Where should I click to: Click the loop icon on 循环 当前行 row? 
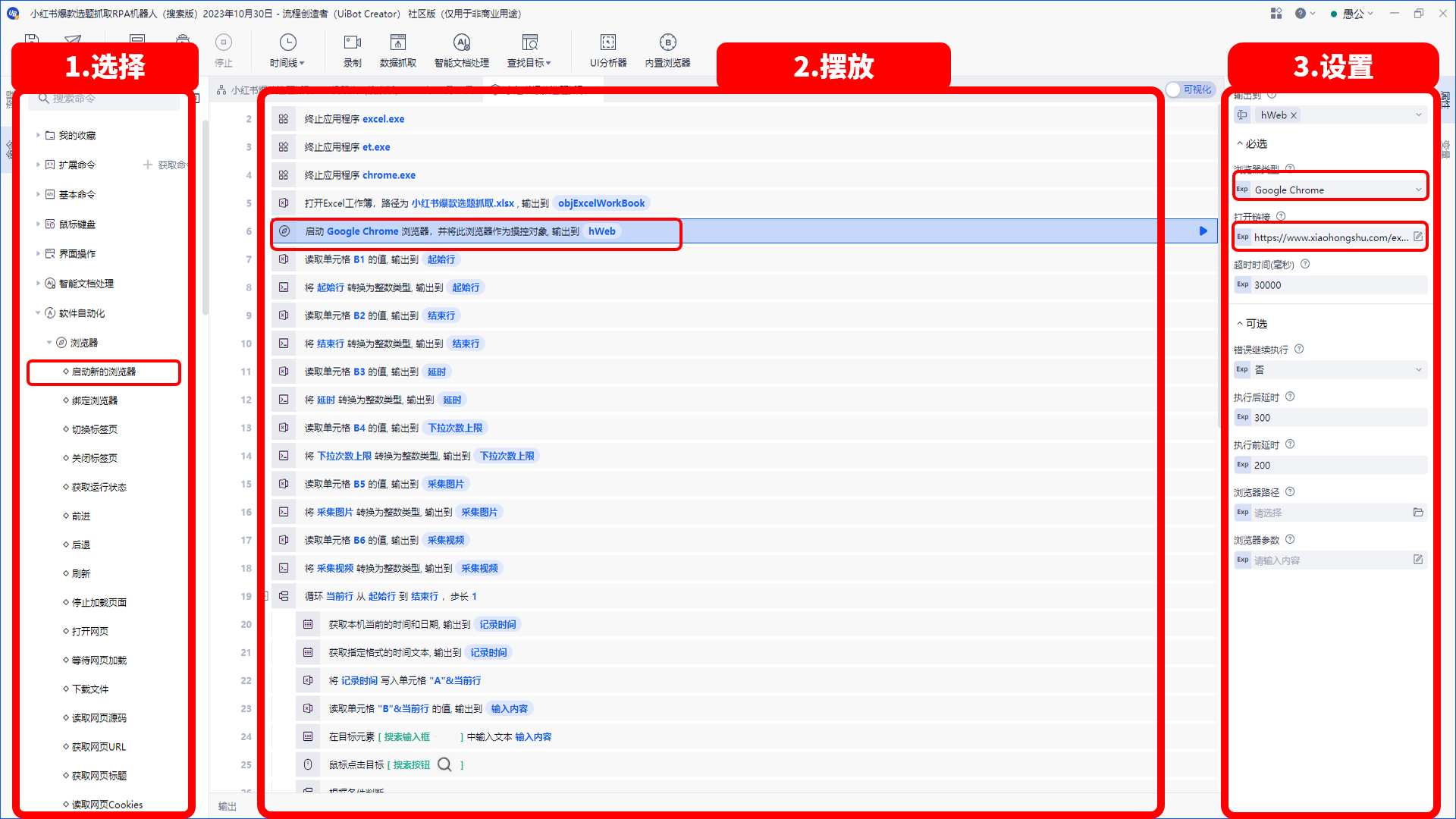[x=284, y=596]
